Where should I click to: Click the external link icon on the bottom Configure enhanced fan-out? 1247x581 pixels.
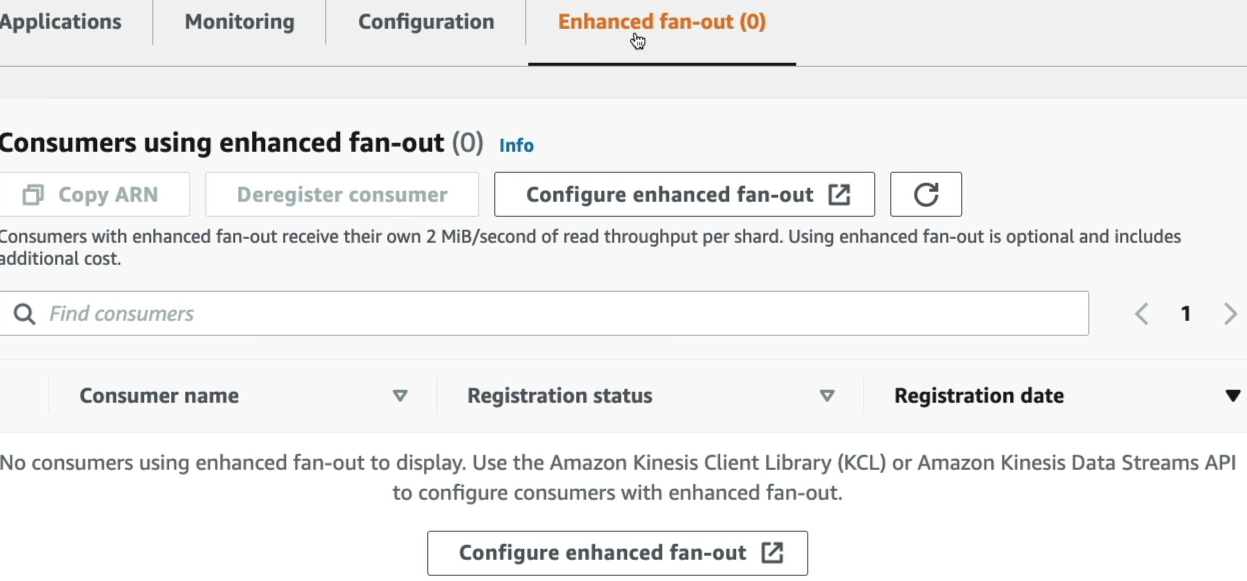(x=772, y=553)
